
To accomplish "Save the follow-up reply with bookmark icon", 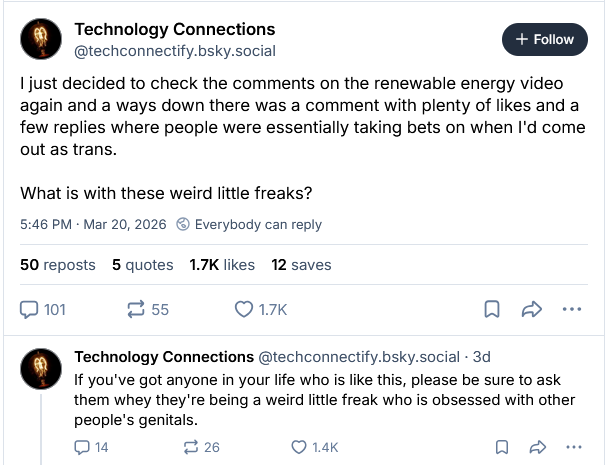I will 502,447.
